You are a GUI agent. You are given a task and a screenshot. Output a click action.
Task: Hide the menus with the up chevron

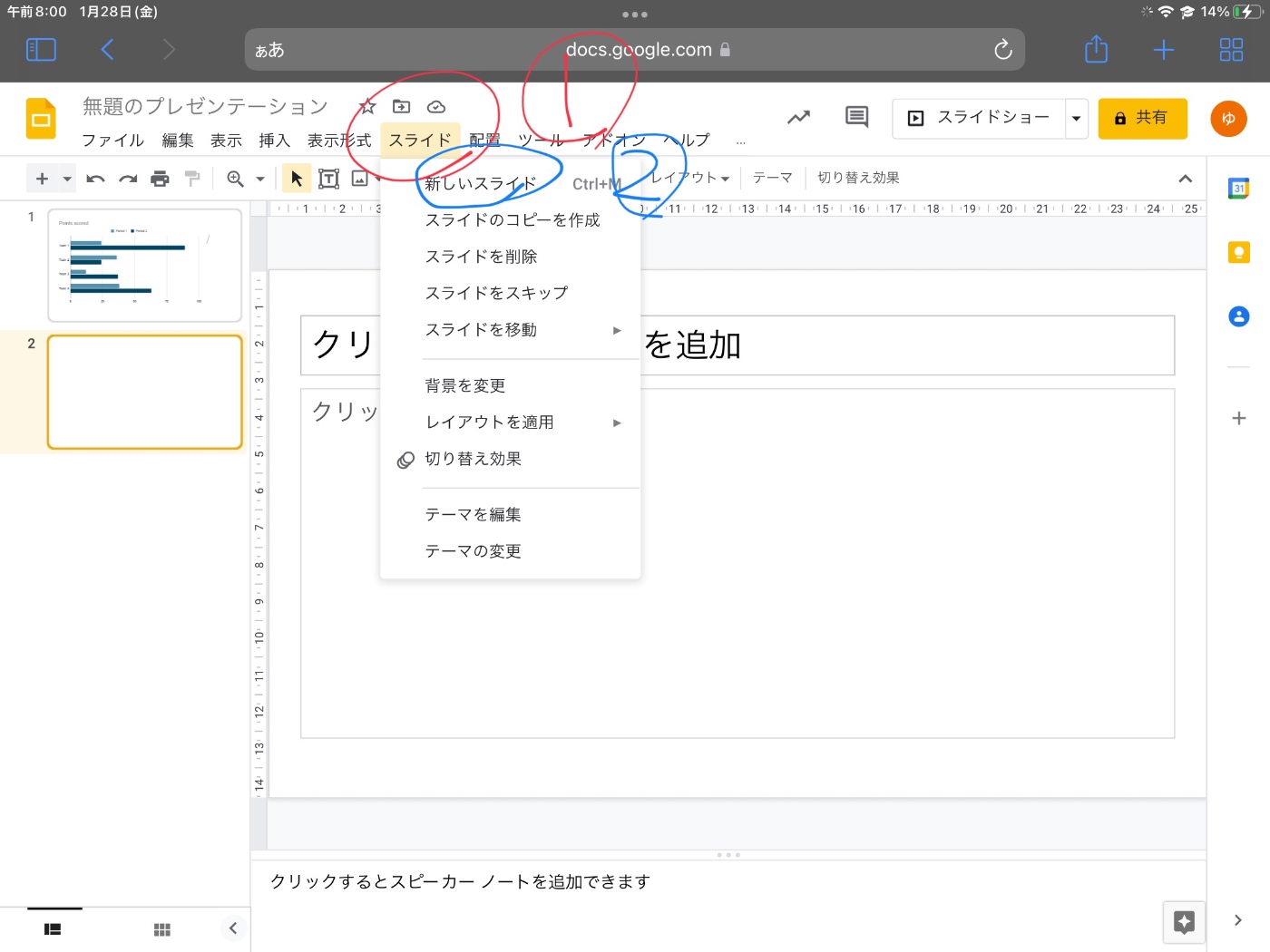tap(1185, 179)
